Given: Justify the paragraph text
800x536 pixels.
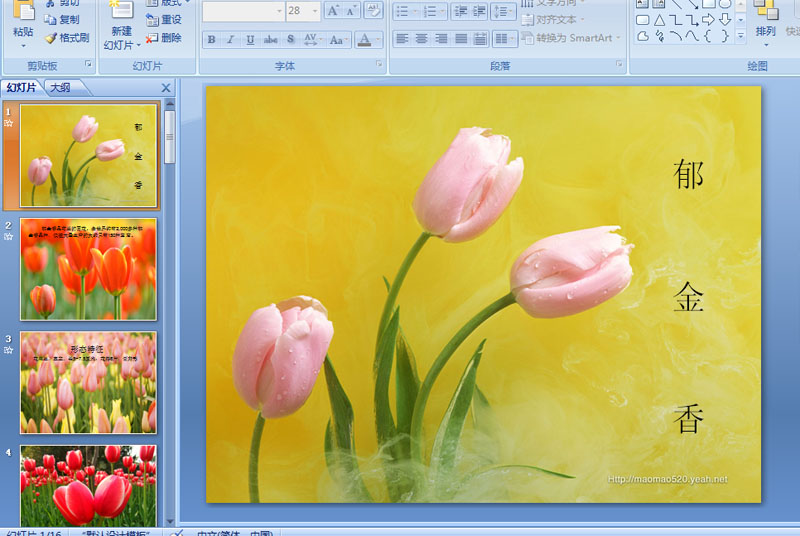Looking at the screenshot, I should [461, 39].
